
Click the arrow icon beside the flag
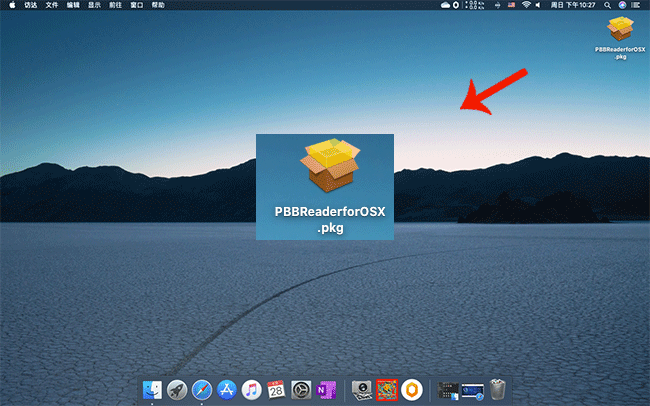click(497, 5)
